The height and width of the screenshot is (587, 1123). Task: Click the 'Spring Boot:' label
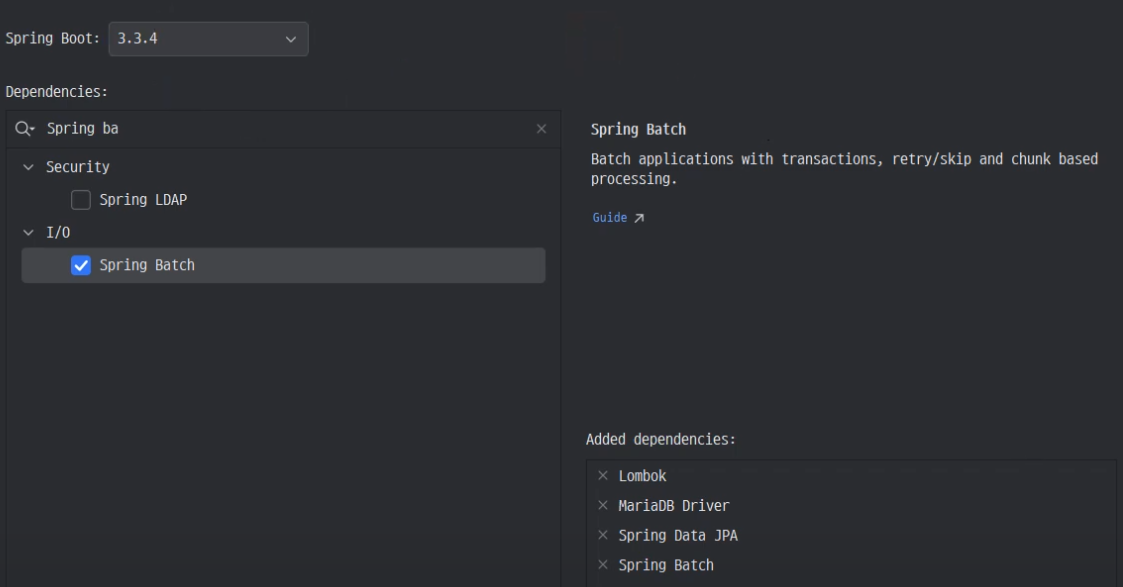click(x=52, y=39)
